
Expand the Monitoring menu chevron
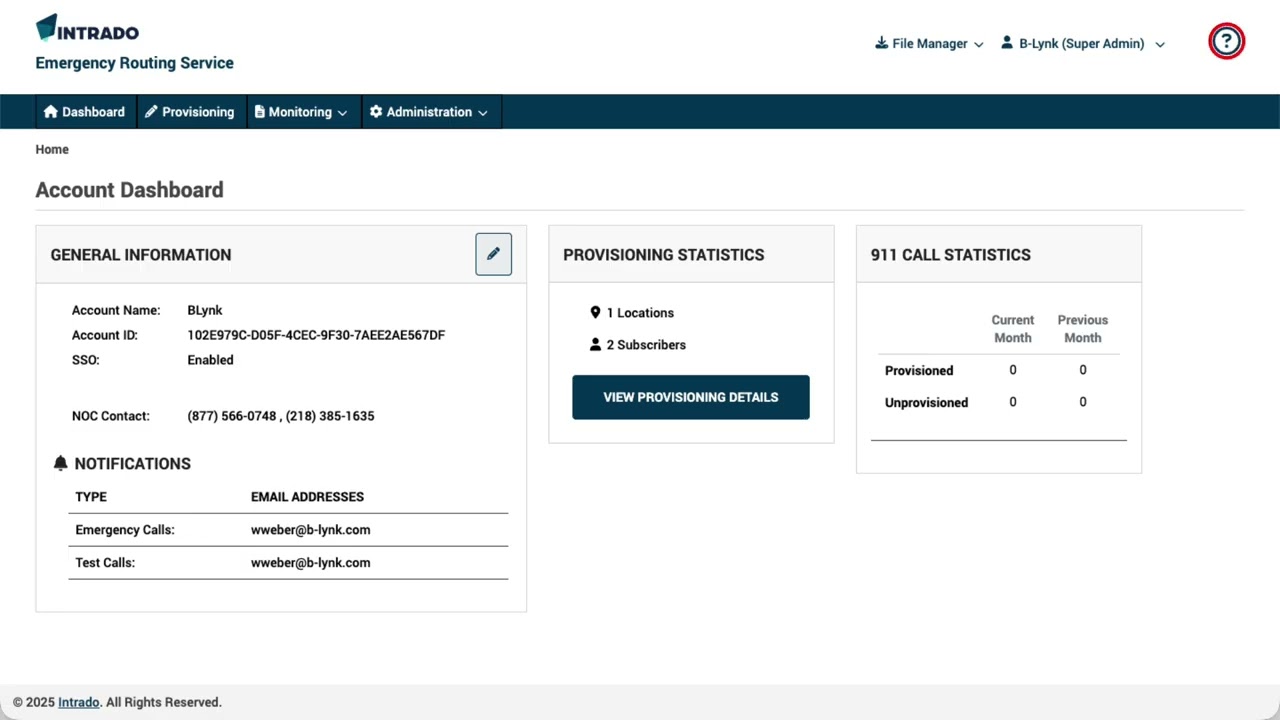coord(342,113)
